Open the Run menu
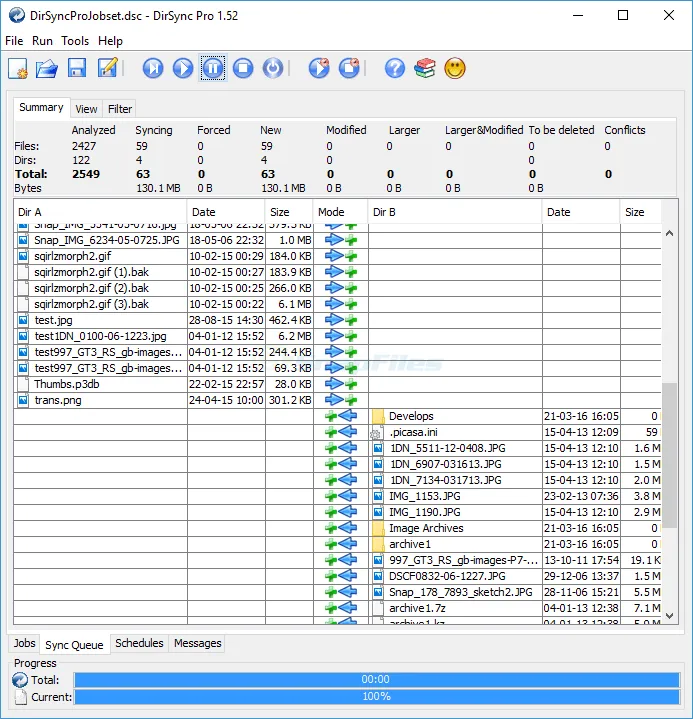 (x=42, y=41)
